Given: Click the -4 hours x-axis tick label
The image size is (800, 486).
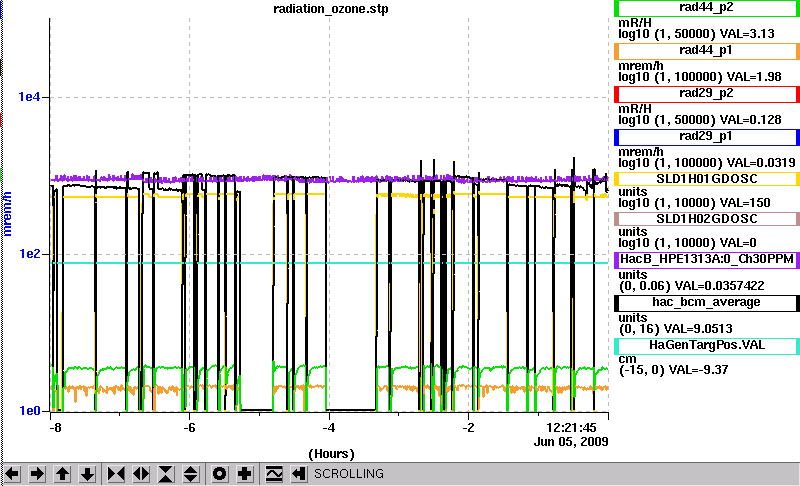Looking at the screenshot, I should click(x=329, y=427).
